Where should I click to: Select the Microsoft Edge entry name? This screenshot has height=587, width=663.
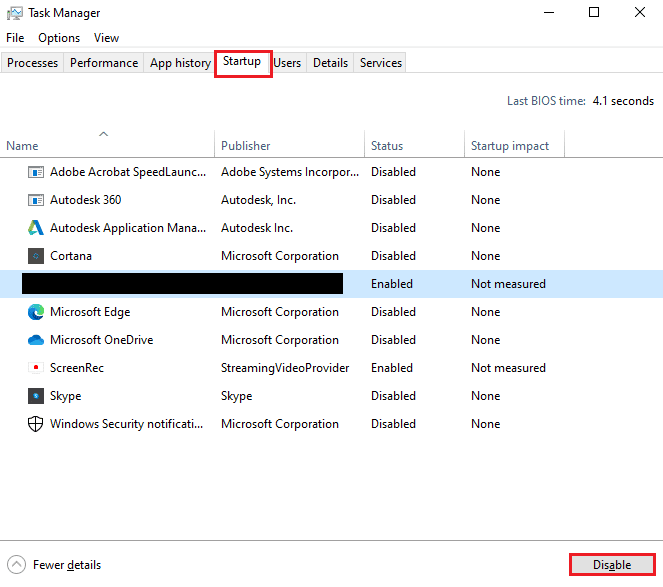90,312
